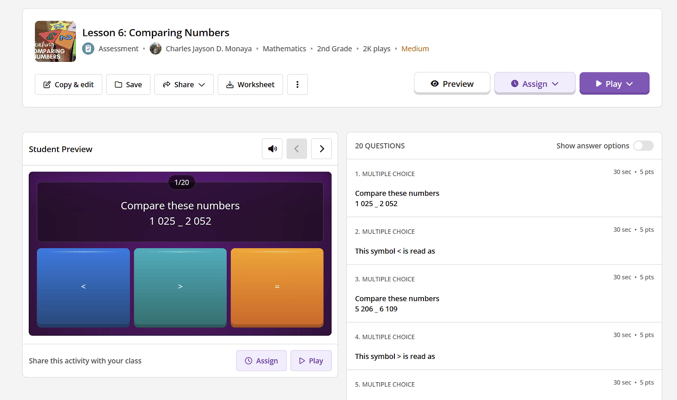677x400 pixels.
Task: Click the Medium difficulty label
Action: click(415, 49)
